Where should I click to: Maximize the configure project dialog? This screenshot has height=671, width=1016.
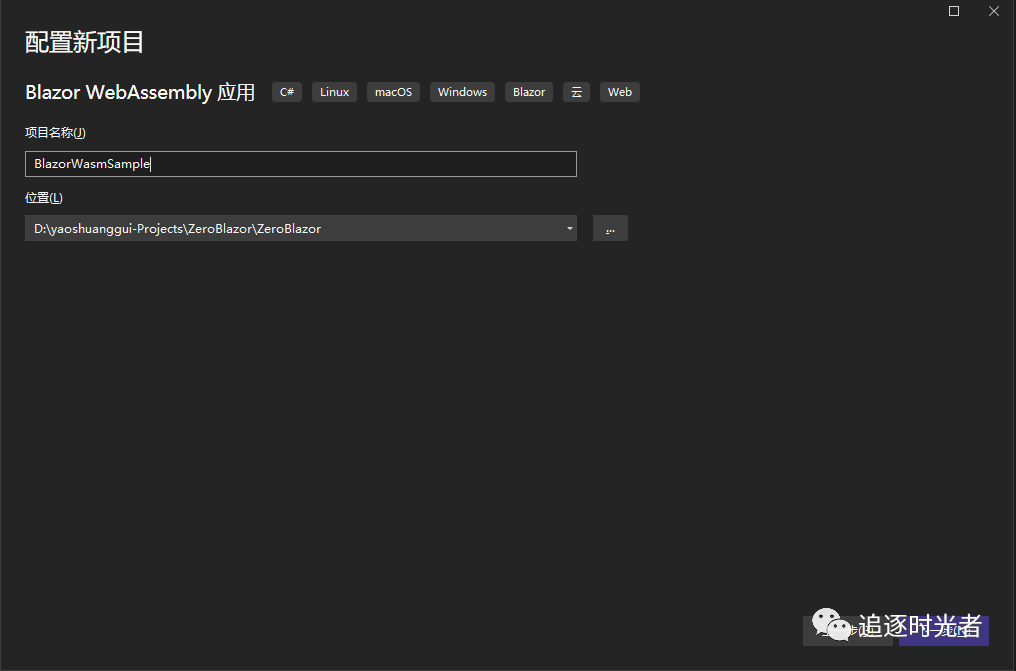(953, 11)
